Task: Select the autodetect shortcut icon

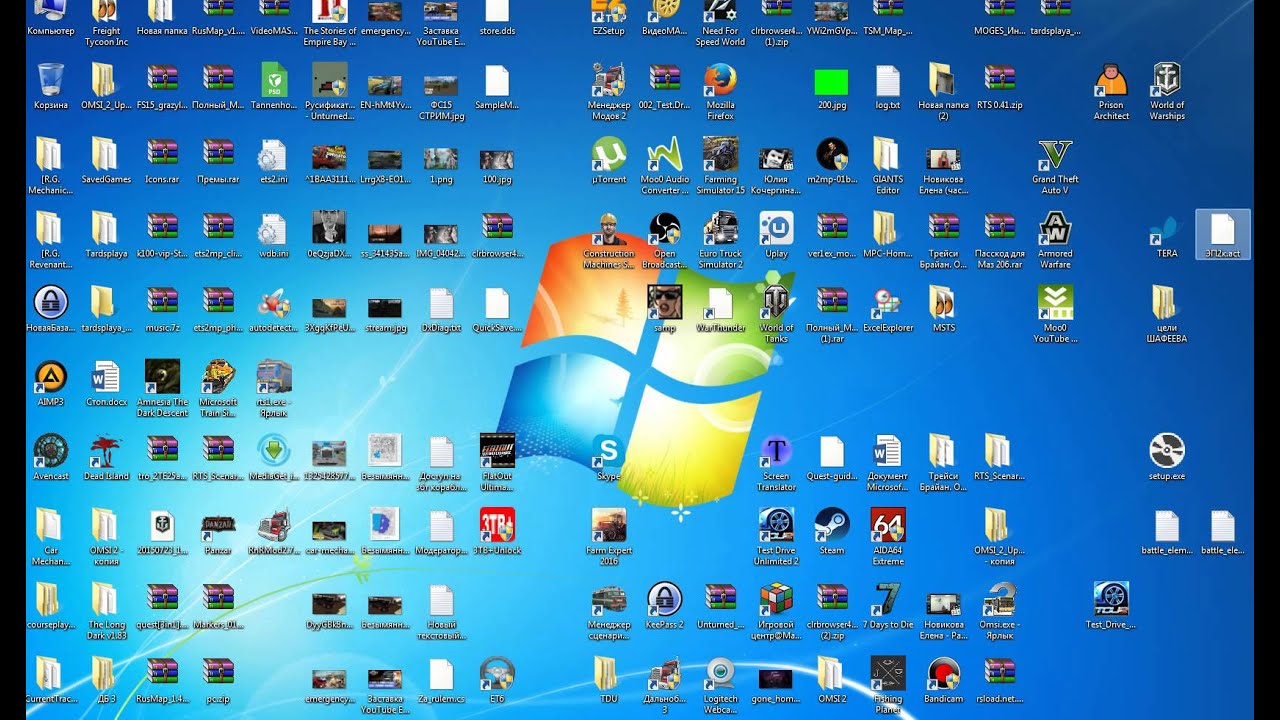Action: [x=274, y=309]
